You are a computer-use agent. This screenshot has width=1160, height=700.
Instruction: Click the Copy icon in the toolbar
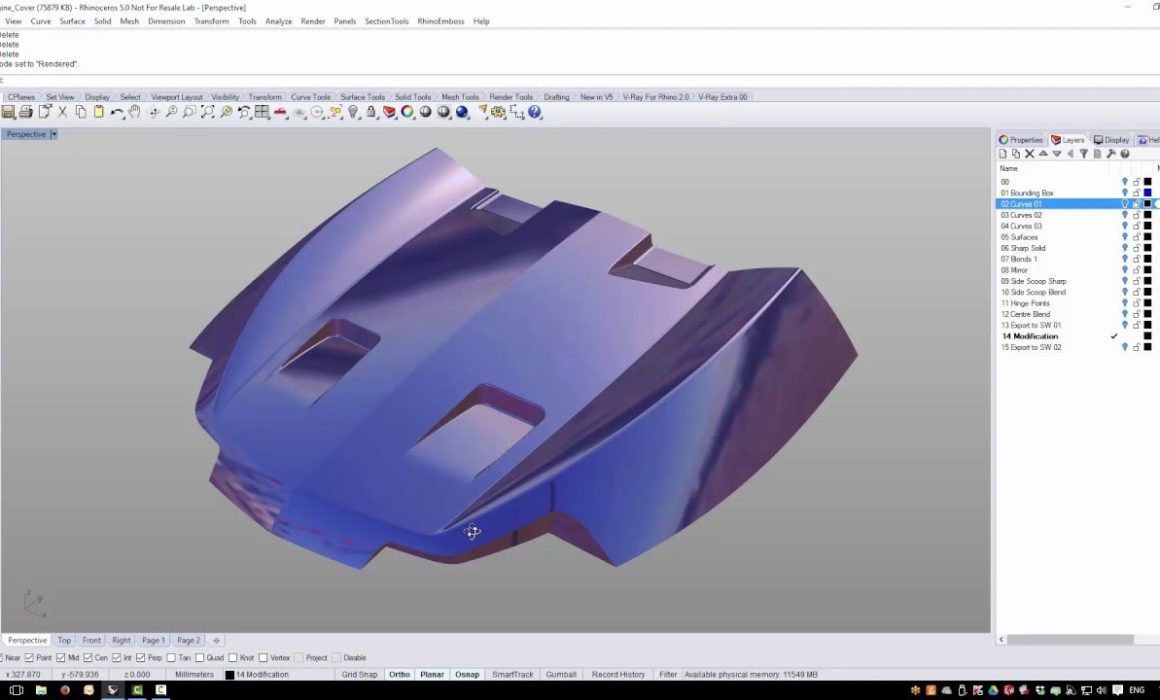81,112
